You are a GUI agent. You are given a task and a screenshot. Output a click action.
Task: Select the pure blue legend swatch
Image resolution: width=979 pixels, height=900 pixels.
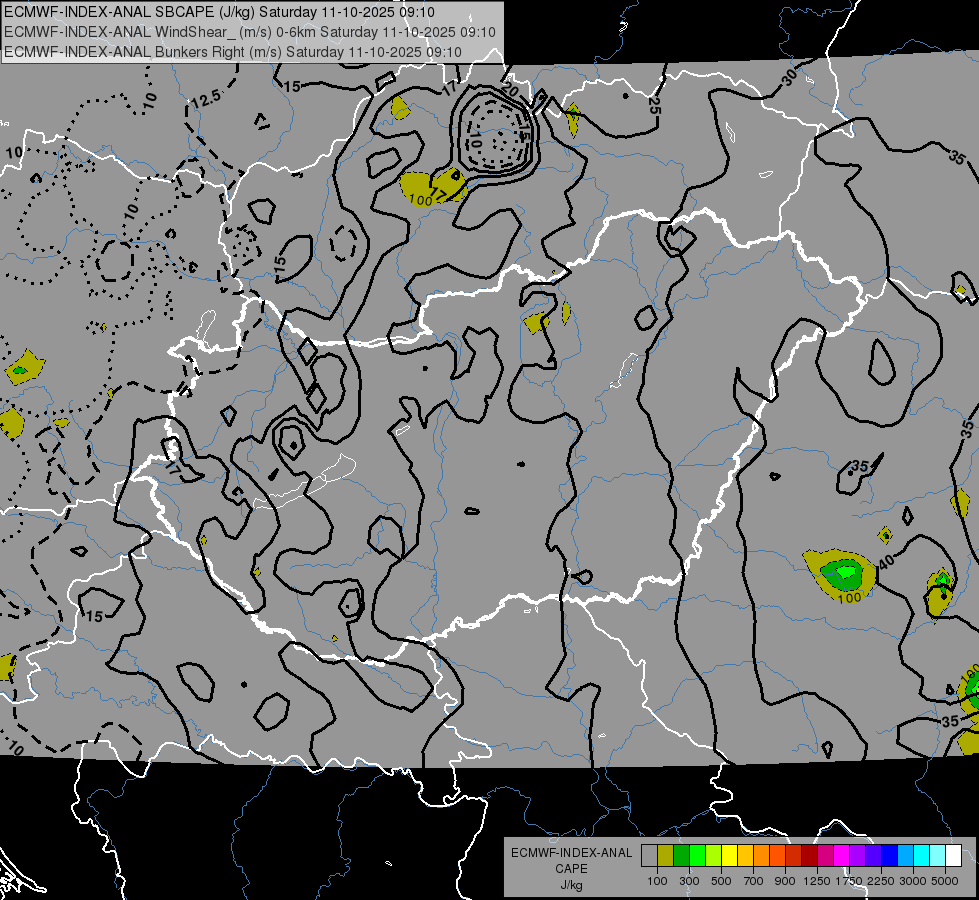(889, 855)
